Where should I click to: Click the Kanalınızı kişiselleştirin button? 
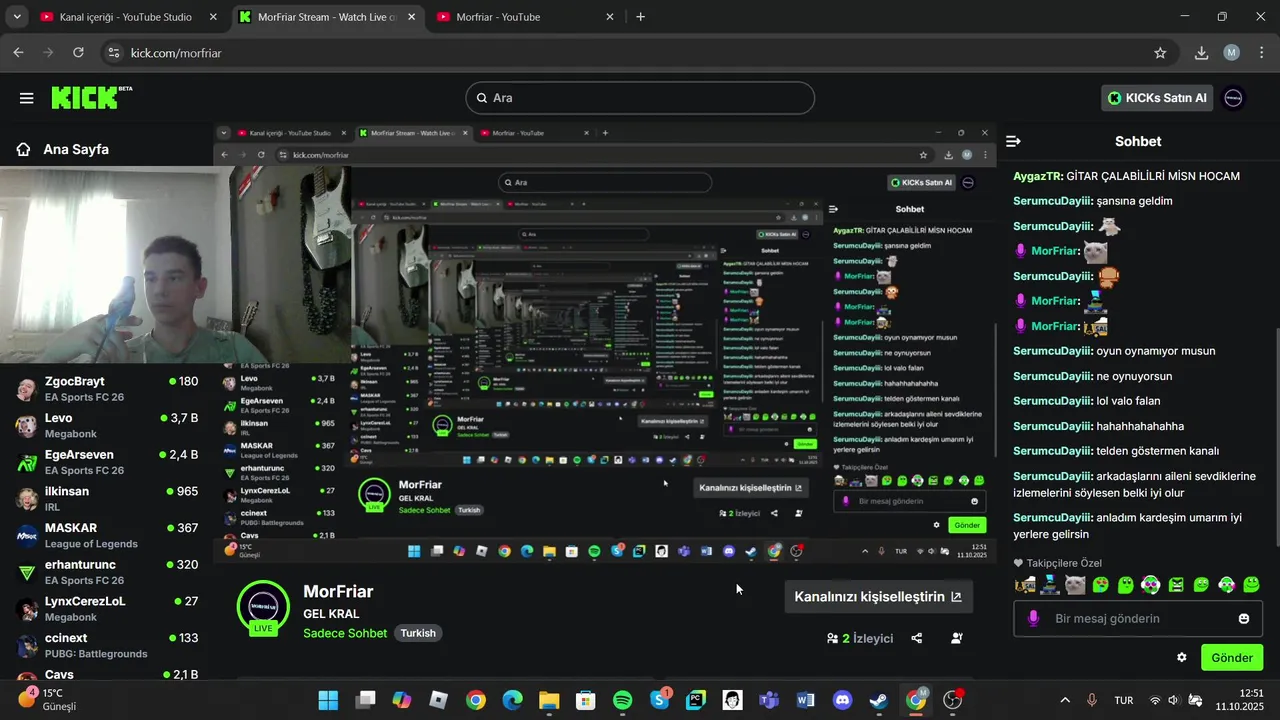pyautogui.click(x=878, y=596)
